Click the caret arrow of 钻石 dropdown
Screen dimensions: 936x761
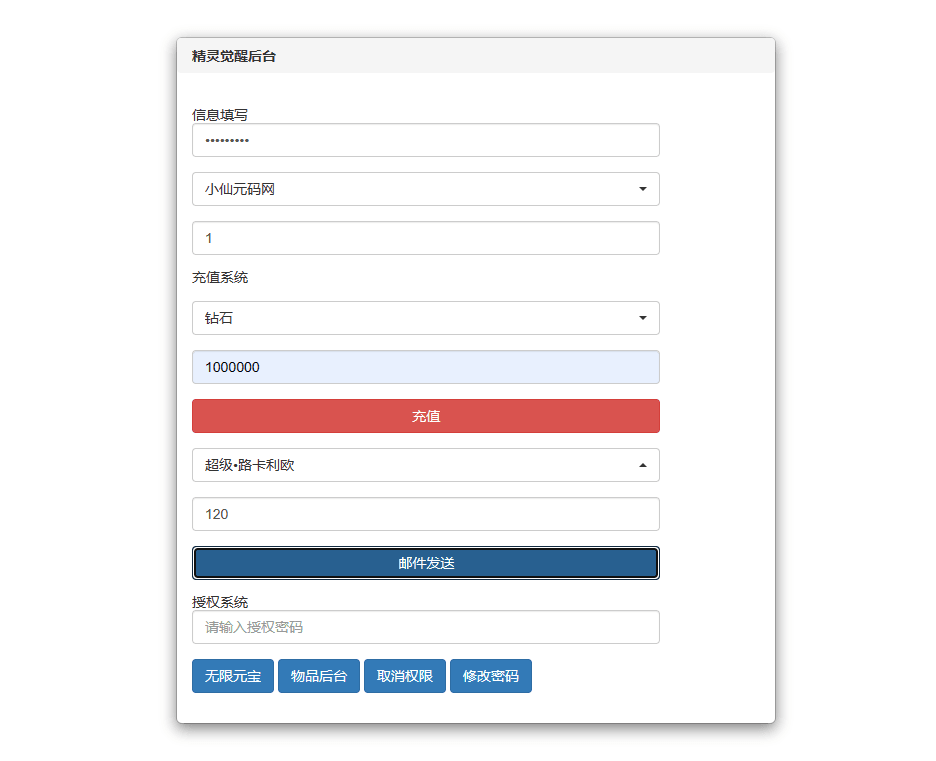(x=643, y=318)
